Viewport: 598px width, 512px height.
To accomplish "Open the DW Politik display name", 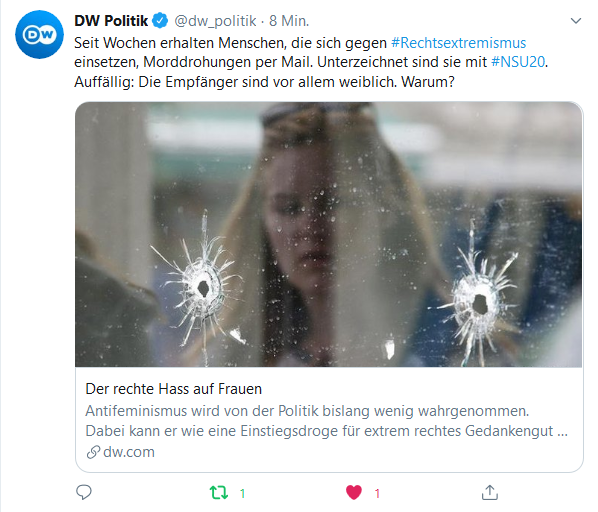I will pos(111,21).
